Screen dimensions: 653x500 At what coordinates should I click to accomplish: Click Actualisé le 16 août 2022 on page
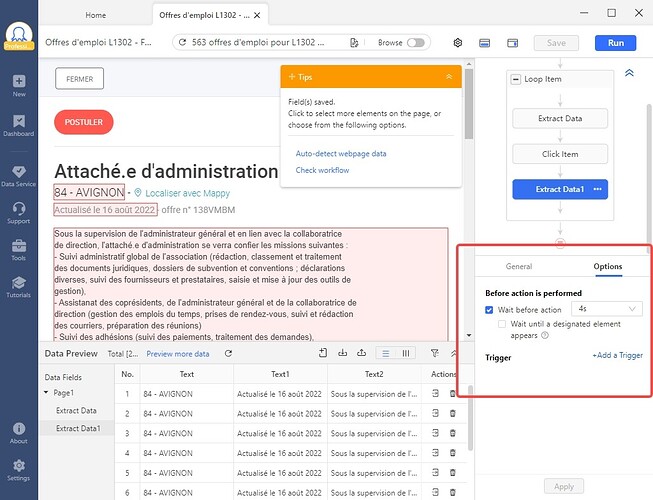[105, 210]
